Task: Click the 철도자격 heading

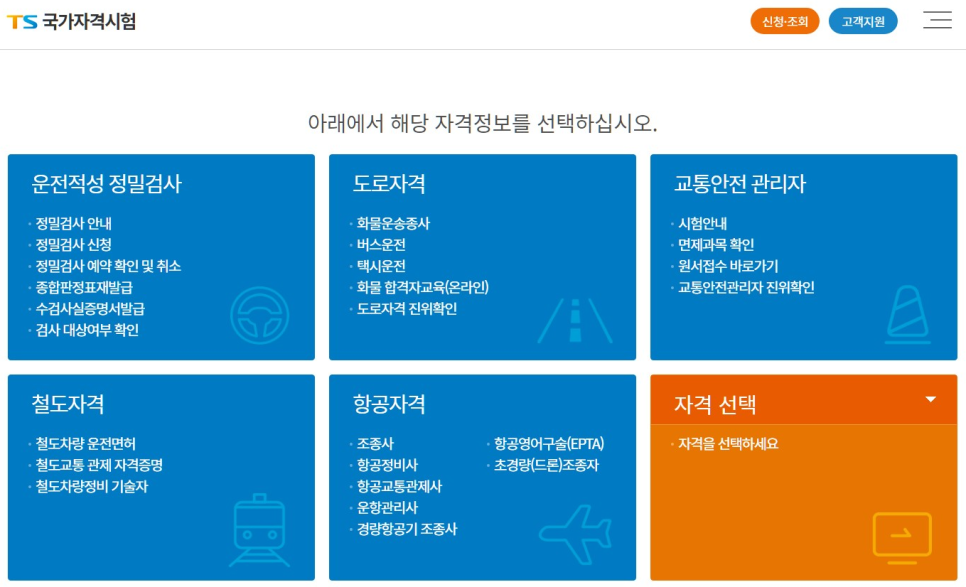Action: click(x=68, y=404)
